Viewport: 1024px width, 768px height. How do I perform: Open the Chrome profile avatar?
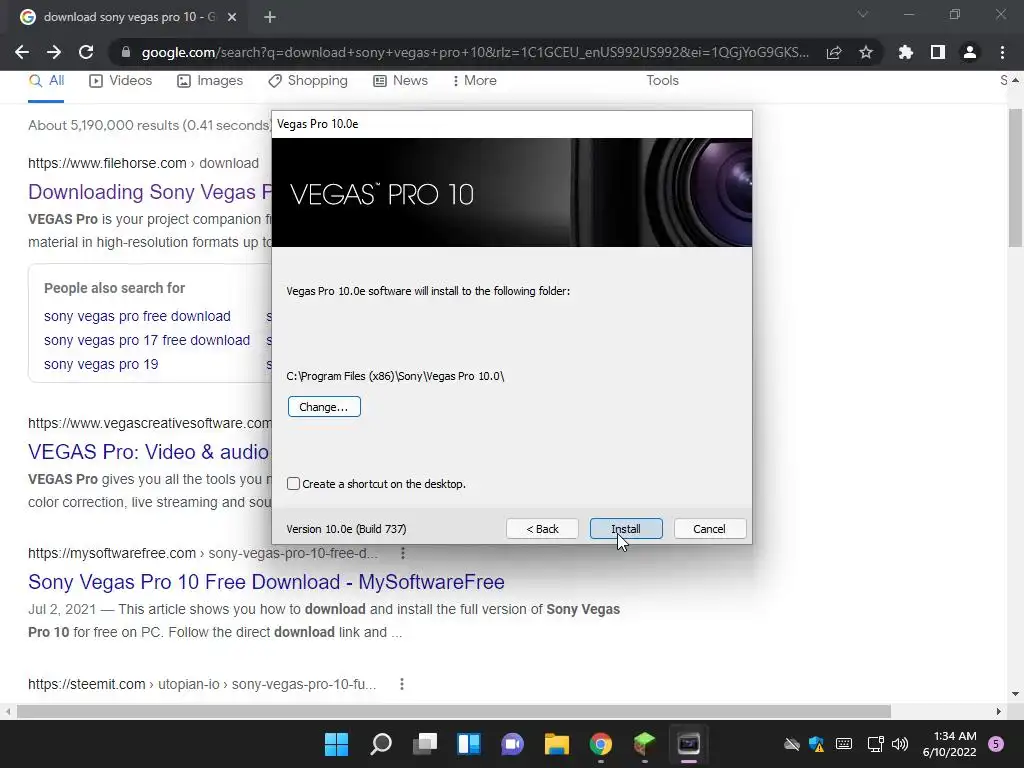point(969,52)
